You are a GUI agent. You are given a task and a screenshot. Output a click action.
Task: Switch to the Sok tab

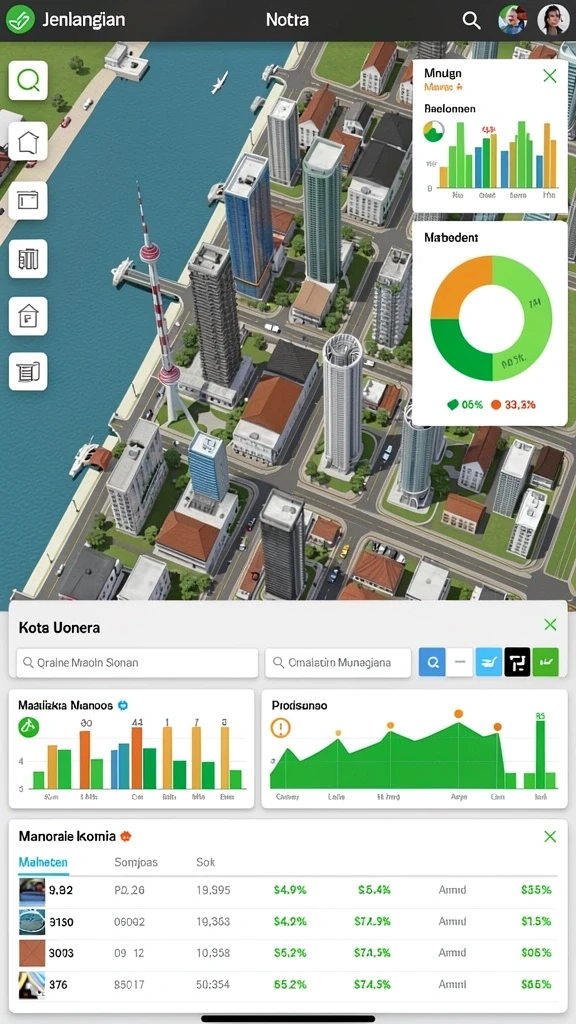pyautogui.click(x=206, y=862)
